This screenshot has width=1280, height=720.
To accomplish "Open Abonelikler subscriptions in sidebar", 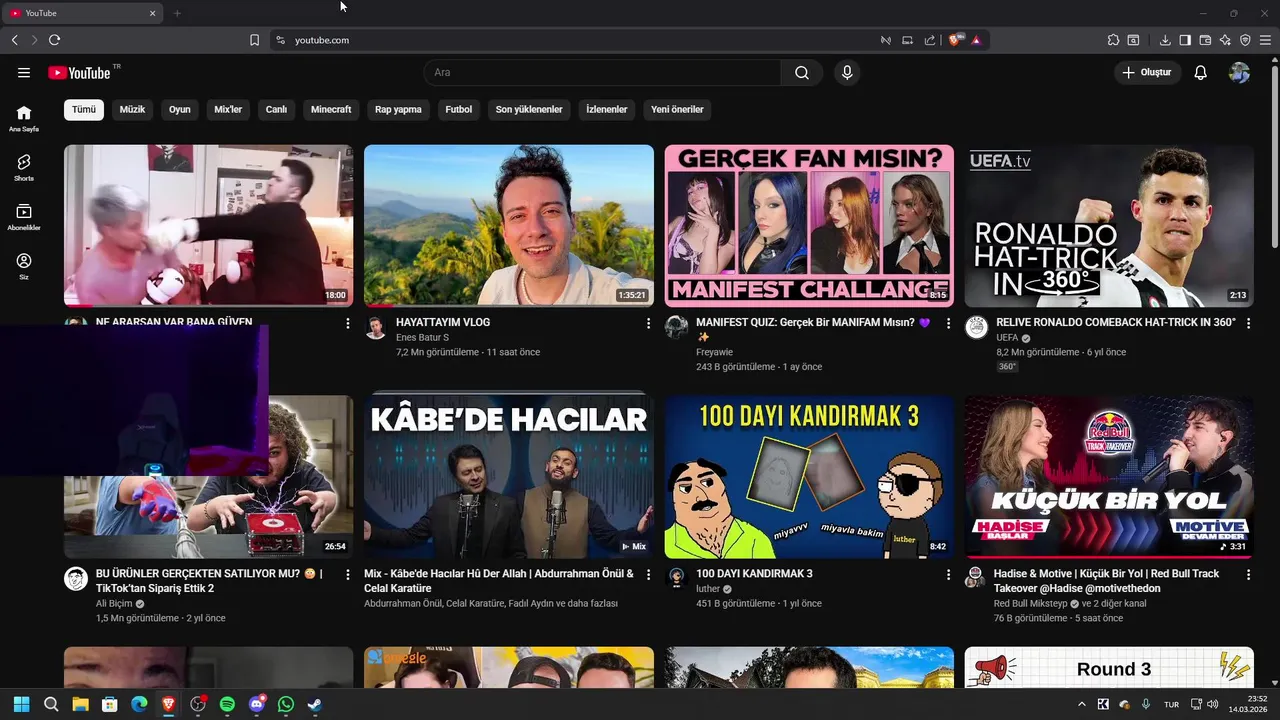I will click(24, 217).
